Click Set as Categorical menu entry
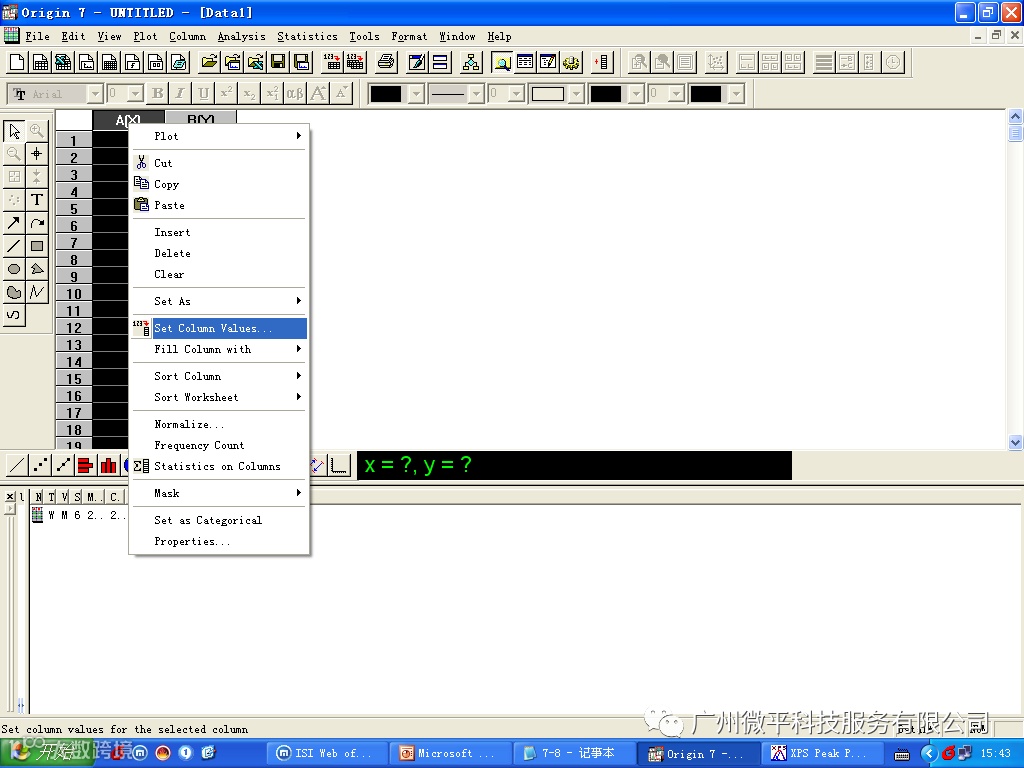This screenshot has width=1024, height=768. [219, 520]
